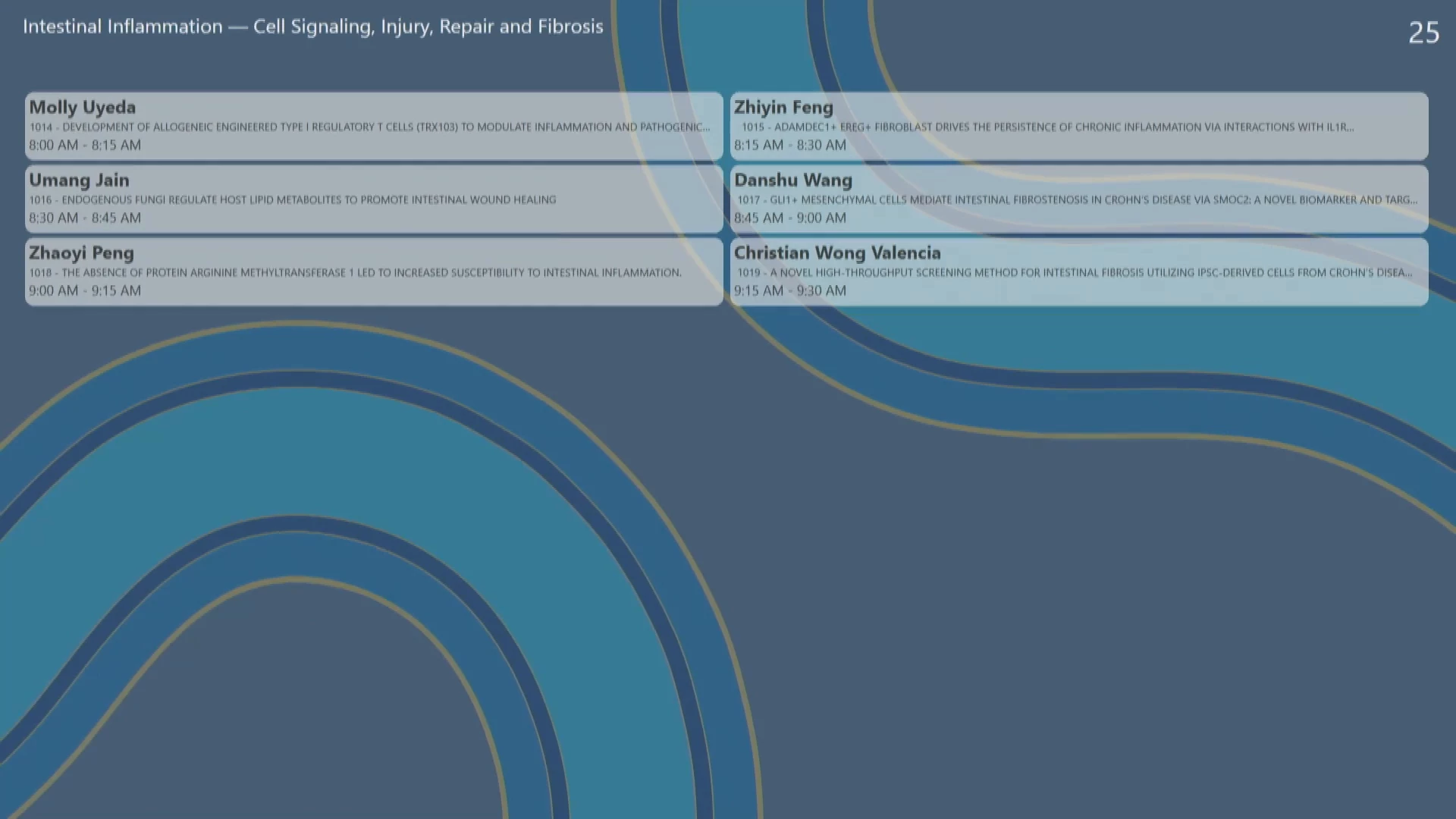Click the 8:45 AM - 9:00 AM time slot
This screenshot has width=1456, height=819.
pyautogui.click(x=789, y=218)
